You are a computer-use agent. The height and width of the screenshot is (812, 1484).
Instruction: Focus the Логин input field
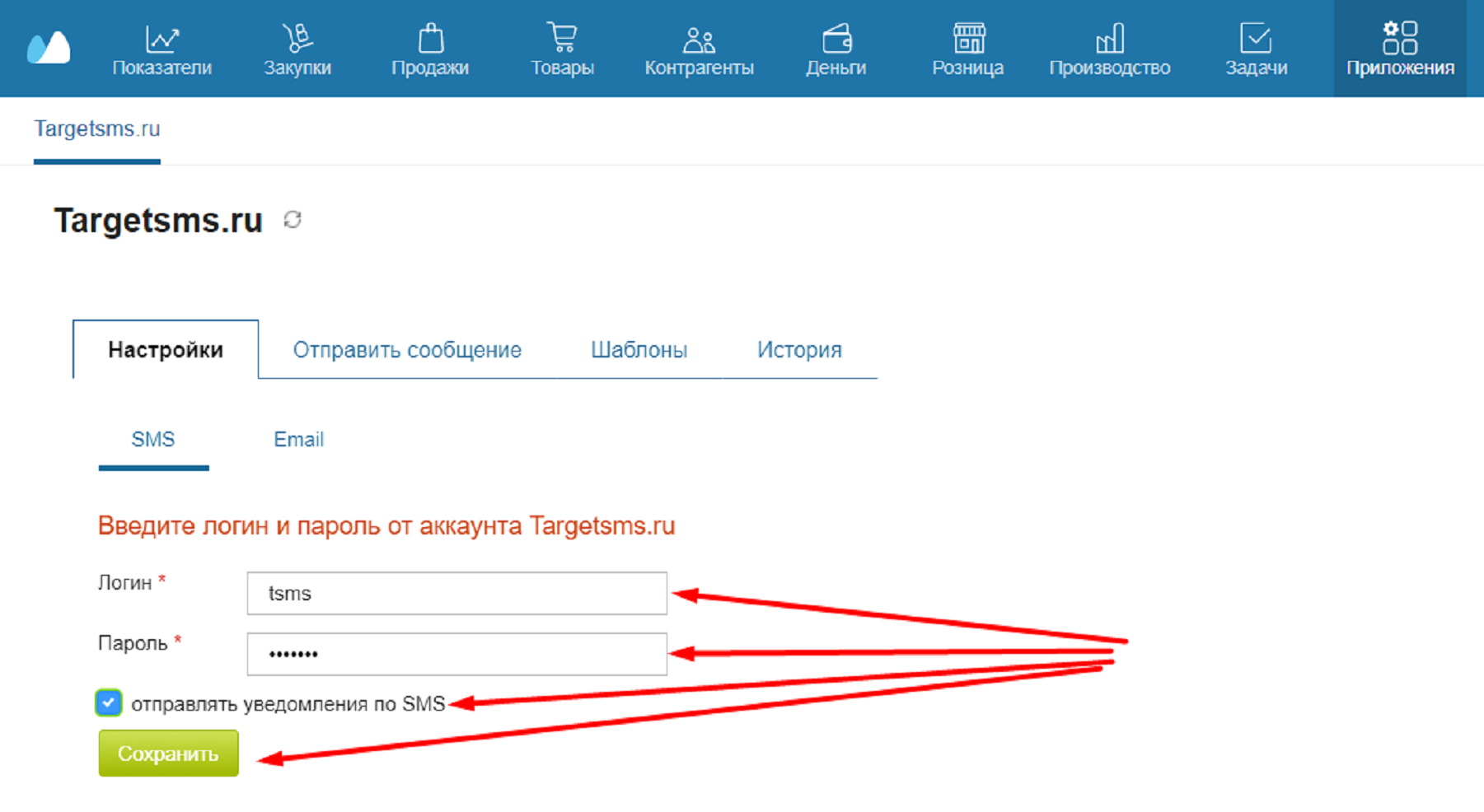457,594
